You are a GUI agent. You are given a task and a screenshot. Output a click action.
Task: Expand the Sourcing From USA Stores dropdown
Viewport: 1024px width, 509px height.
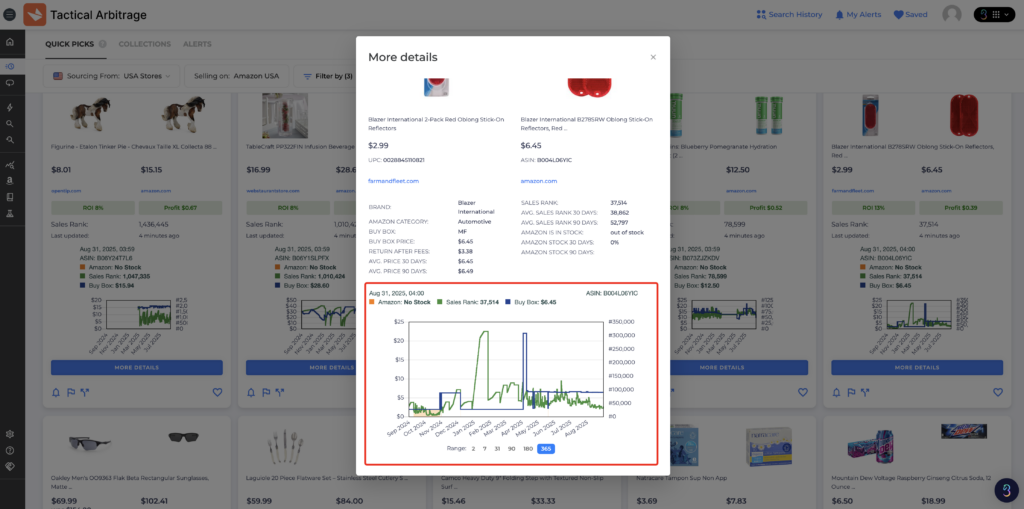[x=112, y=76]
